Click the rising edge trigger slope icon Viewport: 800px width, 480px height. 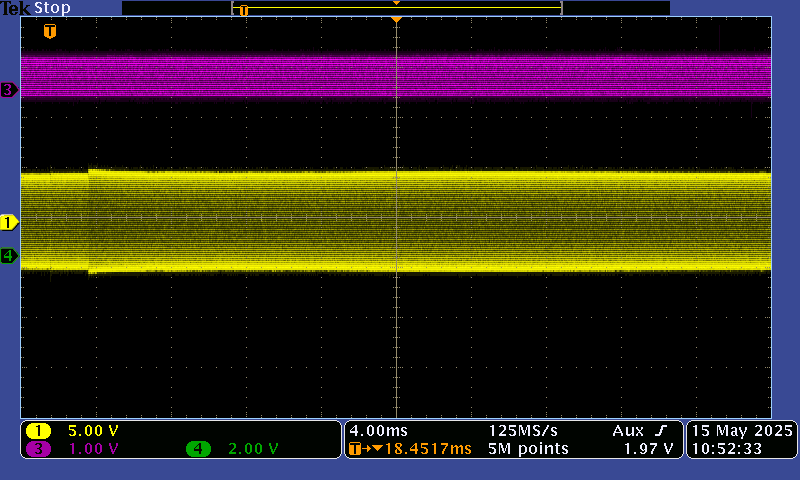pyautogui.click(x=661, y=430)
